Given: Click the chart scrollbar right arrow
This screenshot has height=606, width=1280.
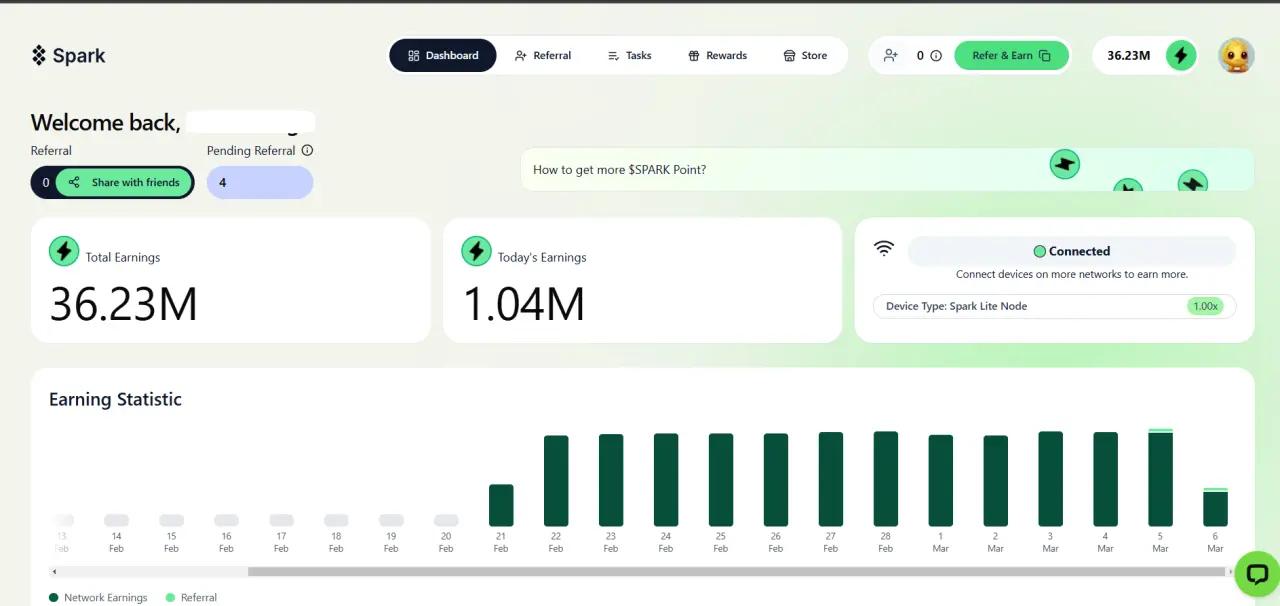Looking at the screenshot, I should pyautogui.click(x=1230, y=572).
